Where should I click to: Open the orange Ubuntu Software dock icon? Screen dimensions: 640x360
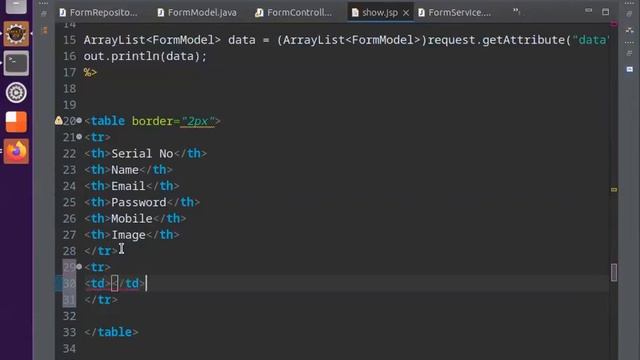pyautogui.click(x=16, y=122)
